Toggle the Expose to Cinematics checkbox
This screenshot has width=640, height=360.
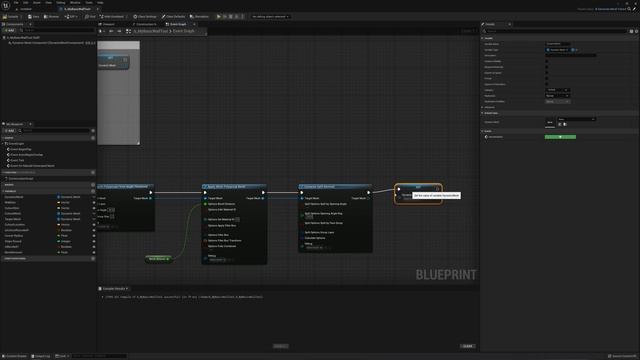[x=547, y=84]
